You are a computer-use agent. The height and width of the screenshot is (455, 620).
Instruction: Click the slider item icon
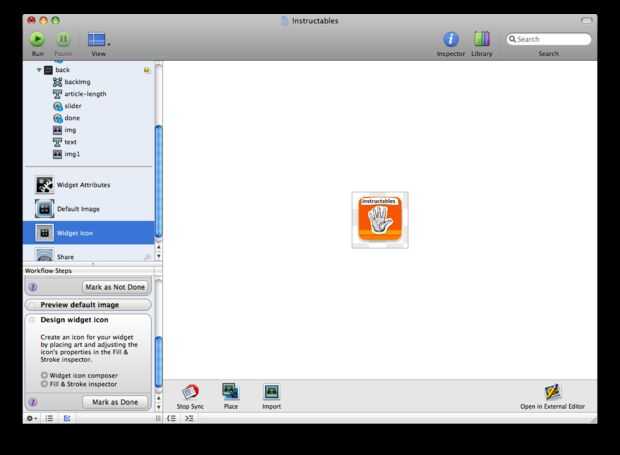click(x=58, y=106)
